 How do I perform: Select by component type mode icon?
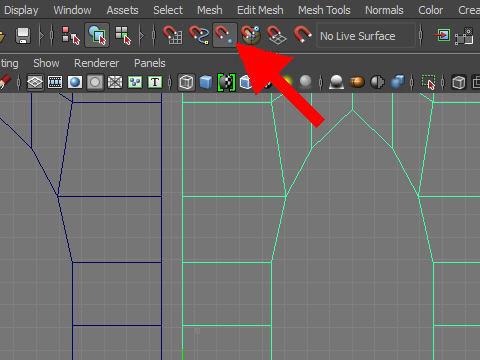pos(123,35)
